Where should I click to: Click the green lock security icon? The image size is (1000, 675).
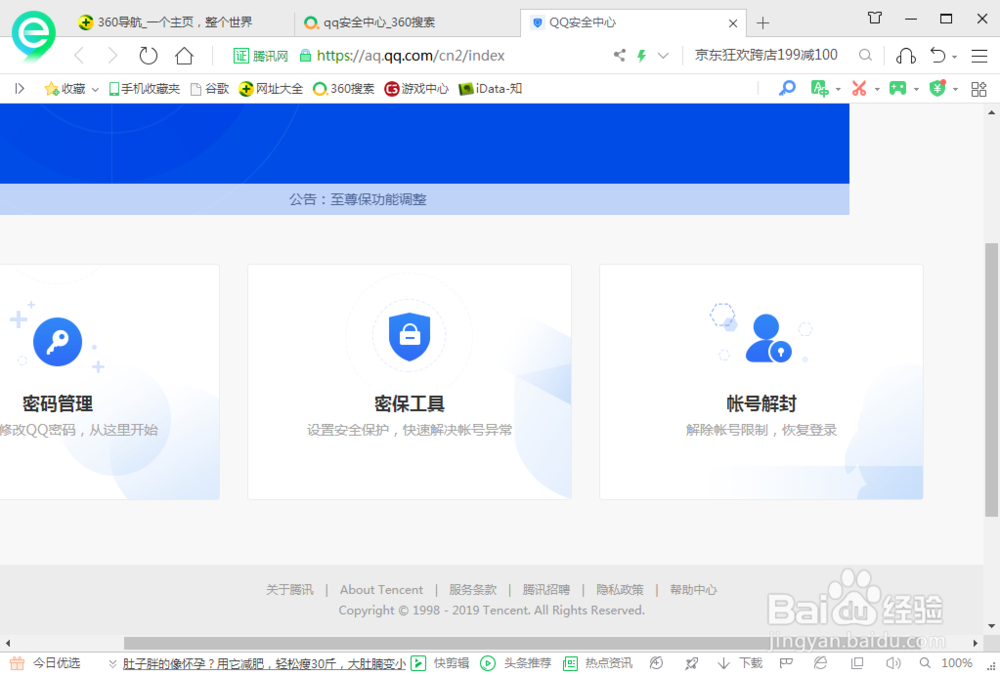305,56
